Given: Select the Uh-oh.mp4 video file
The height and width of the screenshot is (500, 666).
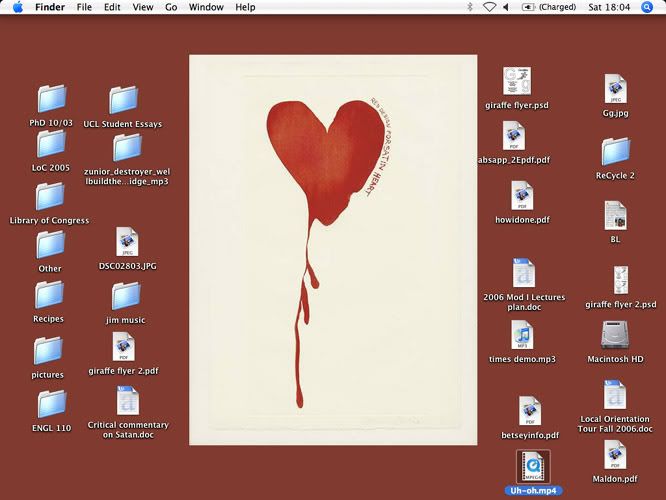Looking at the screenshot, I should pyautogui.click(x=533, y=466).
